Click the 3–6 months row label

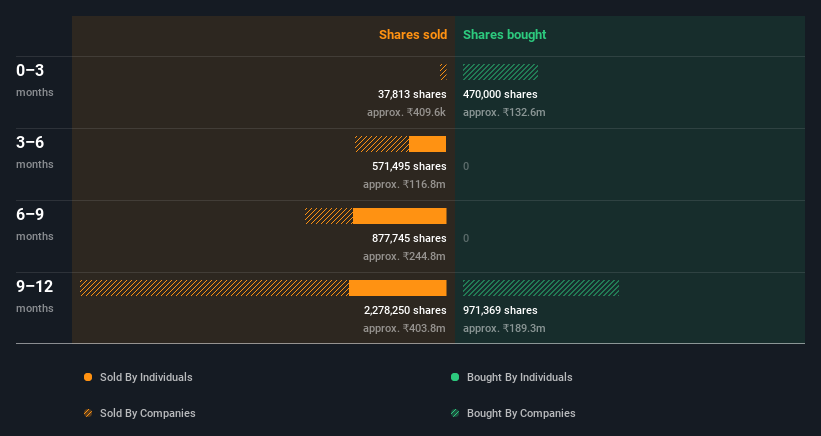click(35, 152)
